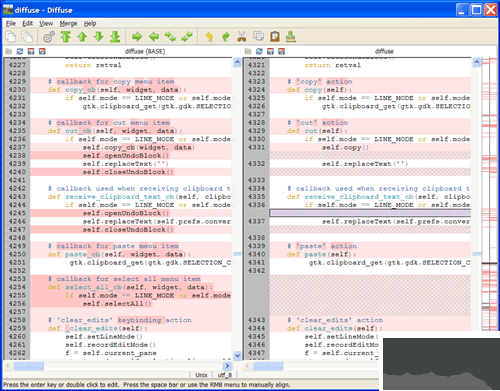Image resolution: width=500 pixels, height=391 pixels.
Task: Reload file icon in right pane header
Action: [x=259, y=51]
